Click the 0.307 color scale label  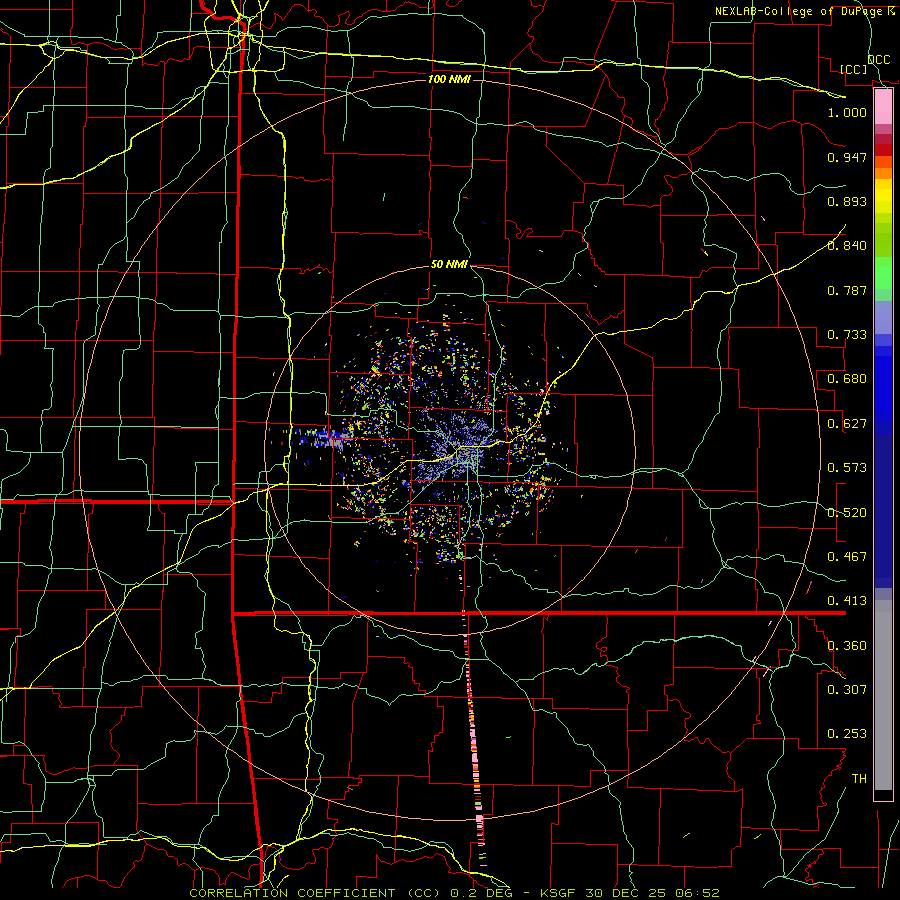[x=847, y=689]
